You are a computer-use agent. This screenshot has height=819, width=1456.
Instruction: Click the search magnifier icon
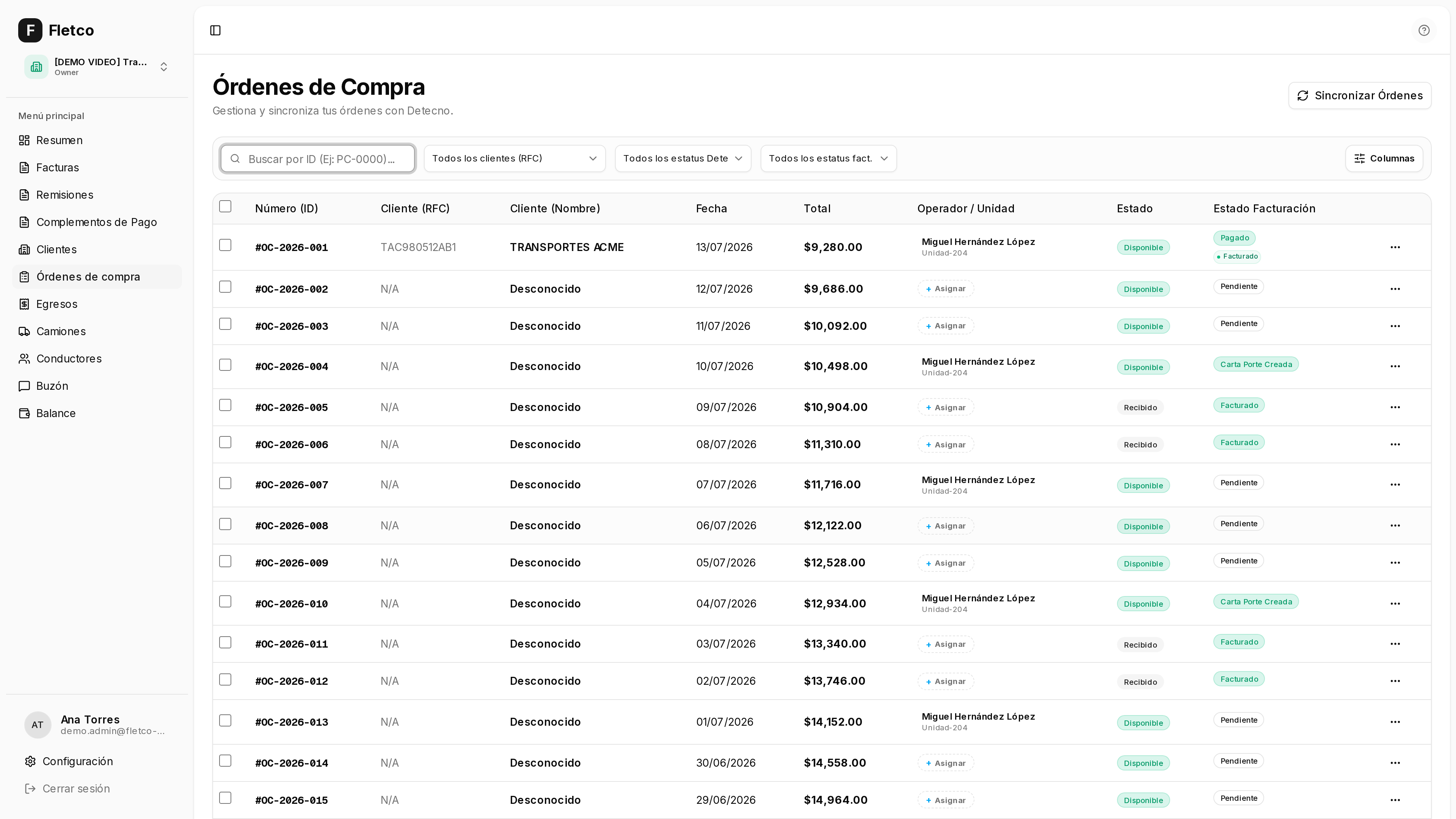[236, 159]
